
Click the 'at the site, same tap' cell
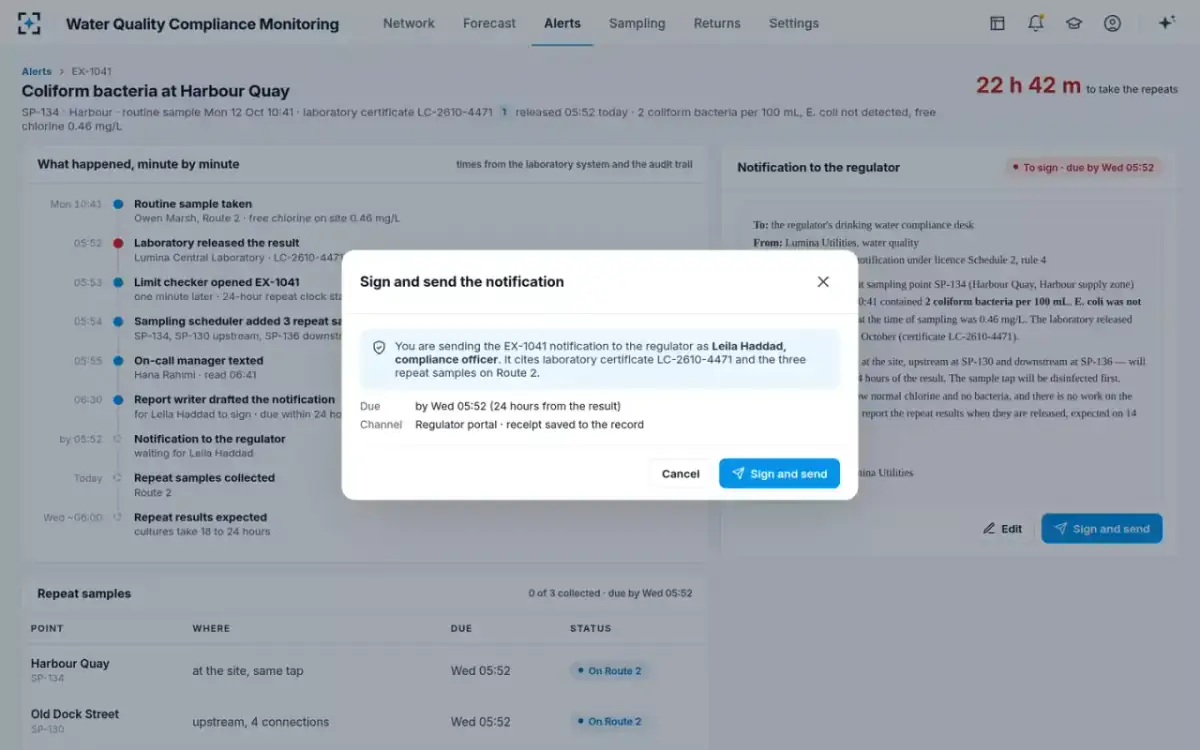[247, 671]
